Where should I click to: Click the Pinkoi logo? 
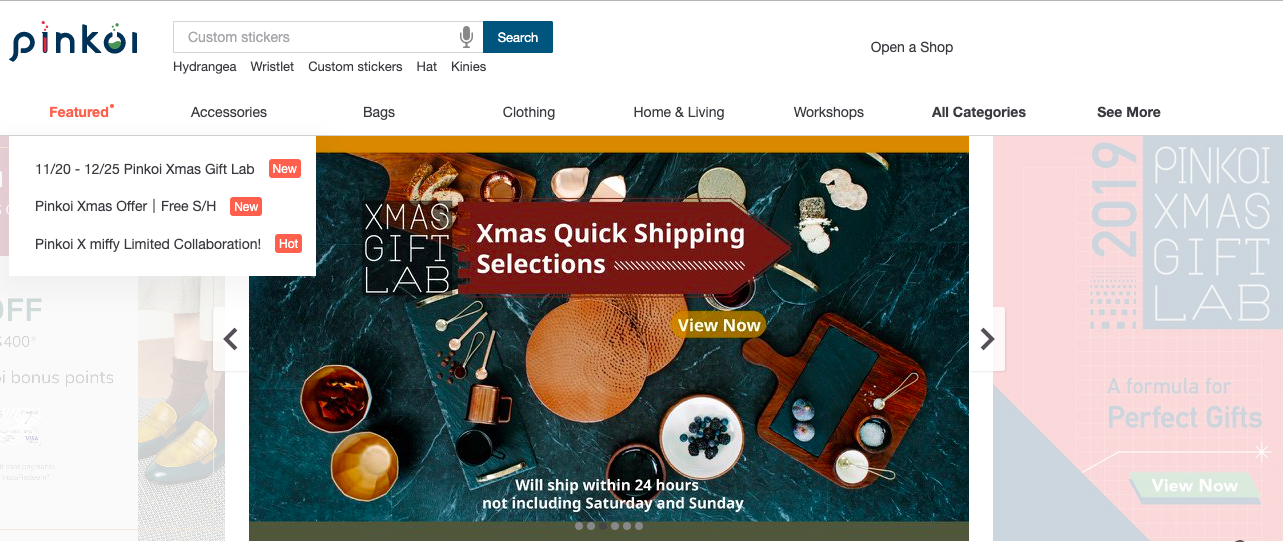(74, 41)
